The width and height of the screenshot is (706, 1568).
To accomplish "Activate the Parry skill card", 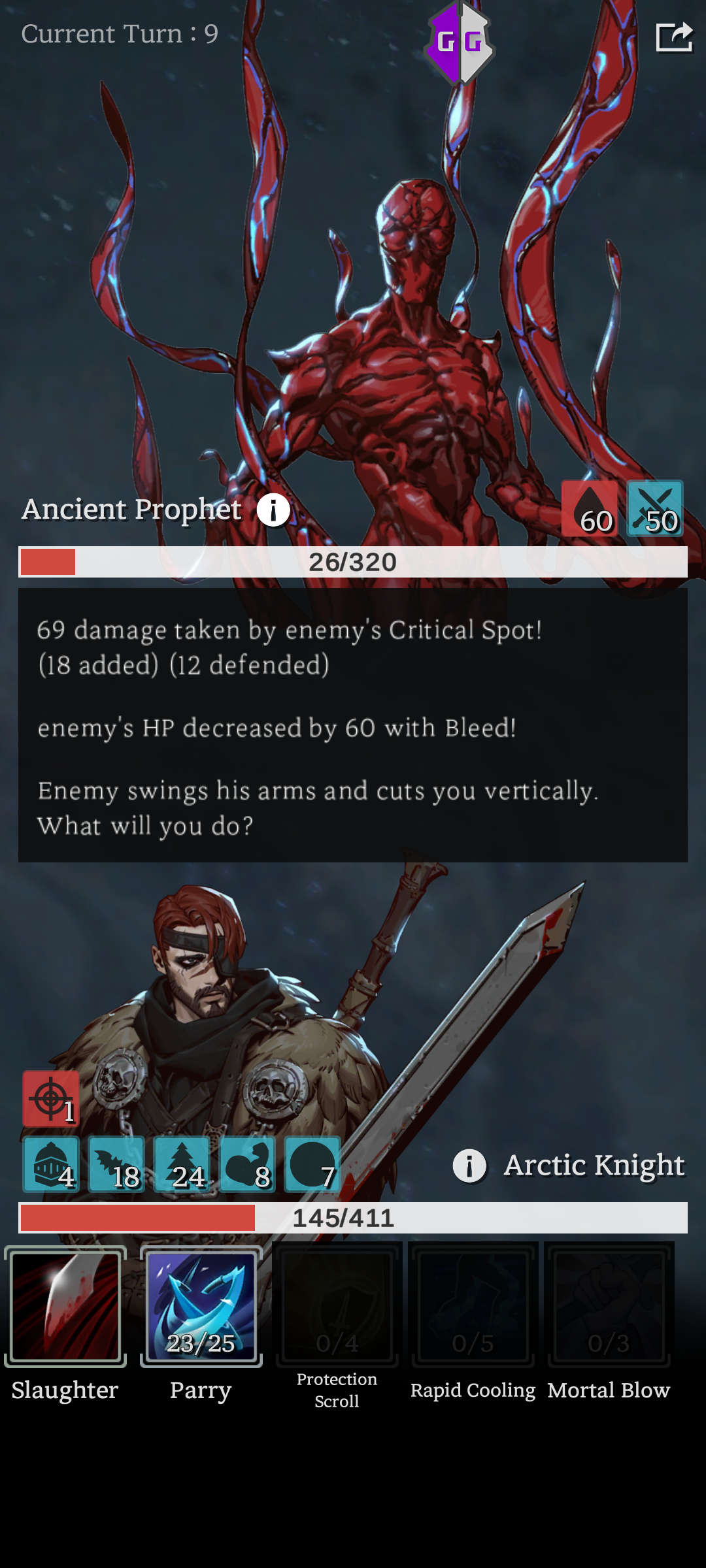I will pyautogui.click(x=201, y=1307).
